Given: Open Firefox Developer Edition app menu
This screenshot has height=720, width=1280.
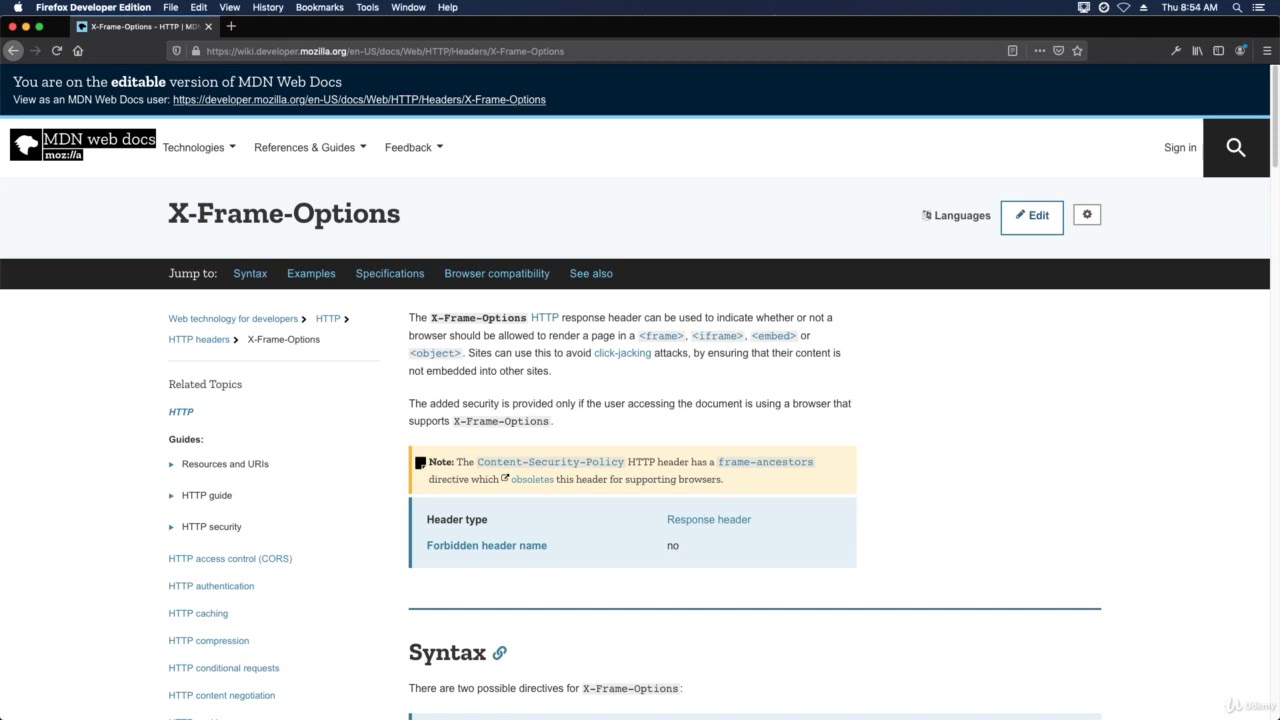Looking at the screenshot, I should click(93, 7).
